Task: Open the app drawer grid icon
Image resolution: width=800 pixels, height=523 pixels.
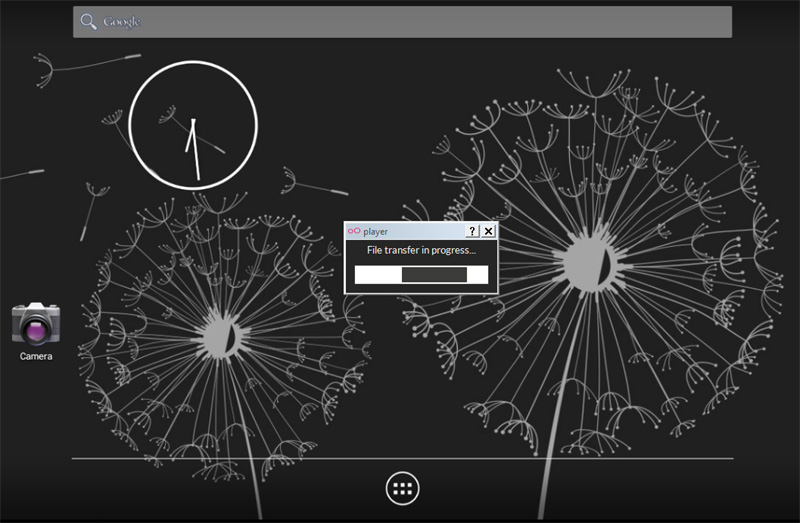Action: 403,488
